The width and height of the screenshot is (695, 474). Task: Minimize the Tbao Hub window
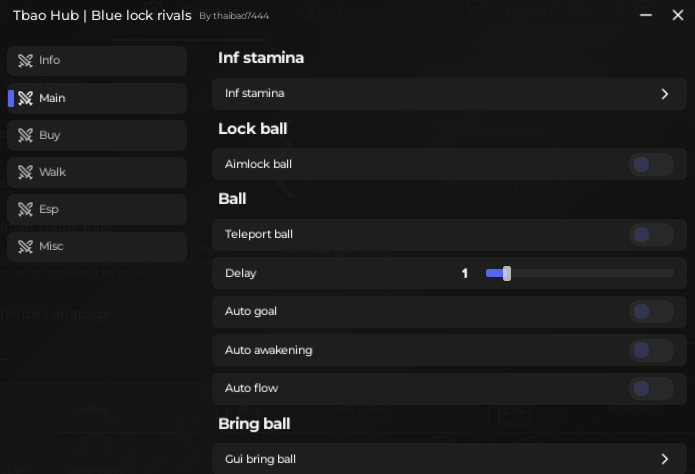(646, 15)
